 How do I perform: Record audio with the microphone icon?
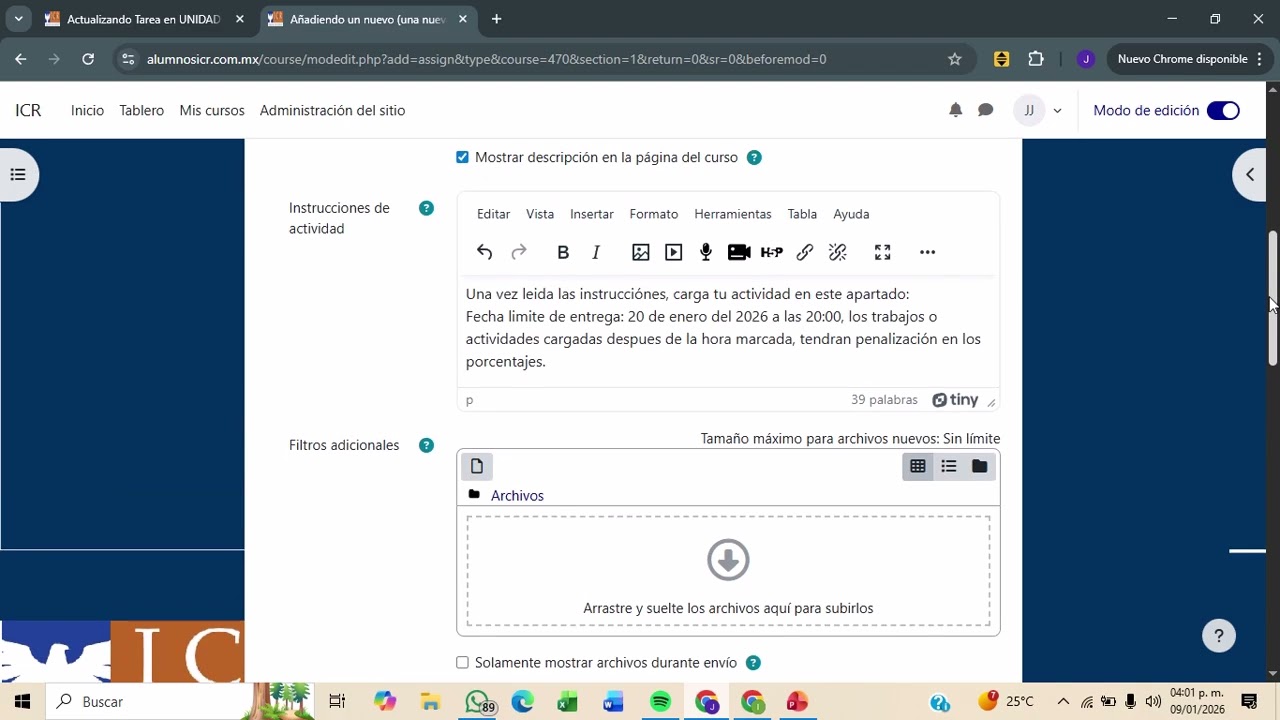pos(706,252)
